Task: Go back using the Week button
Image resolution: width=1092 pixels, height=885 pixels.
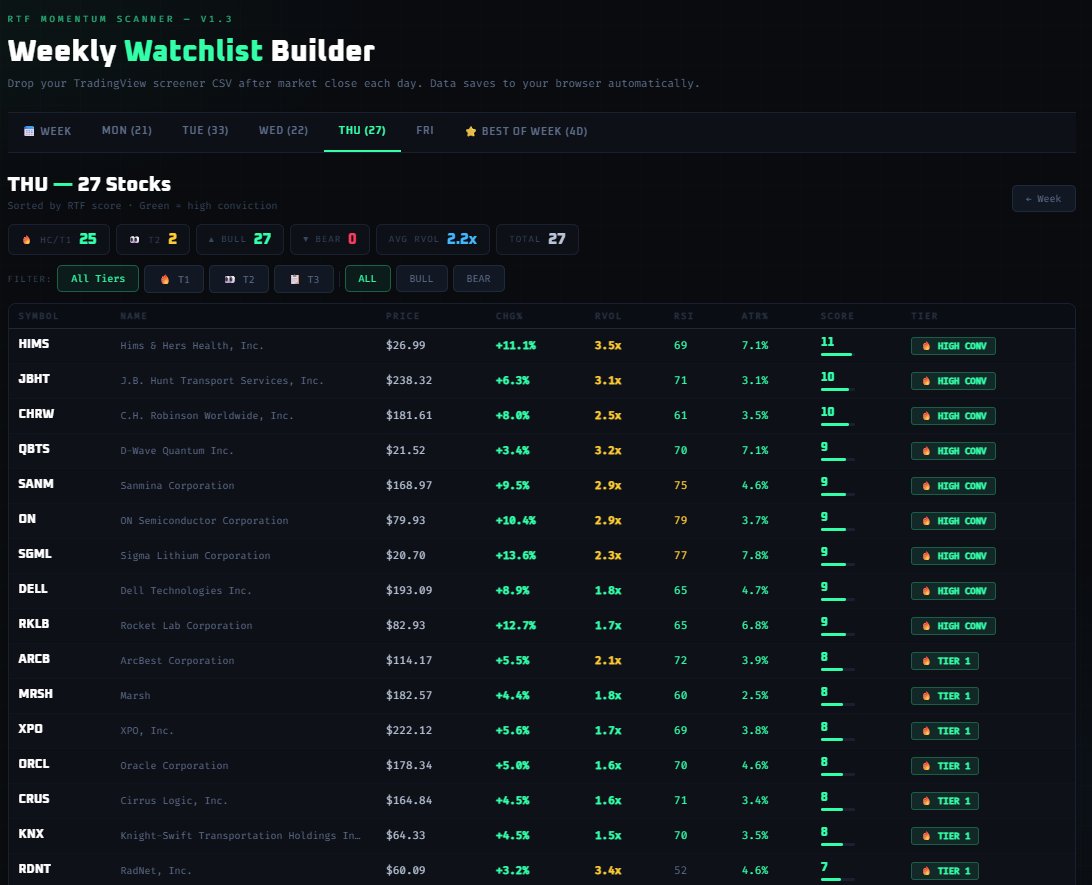Action: [x=1043, y=198]
